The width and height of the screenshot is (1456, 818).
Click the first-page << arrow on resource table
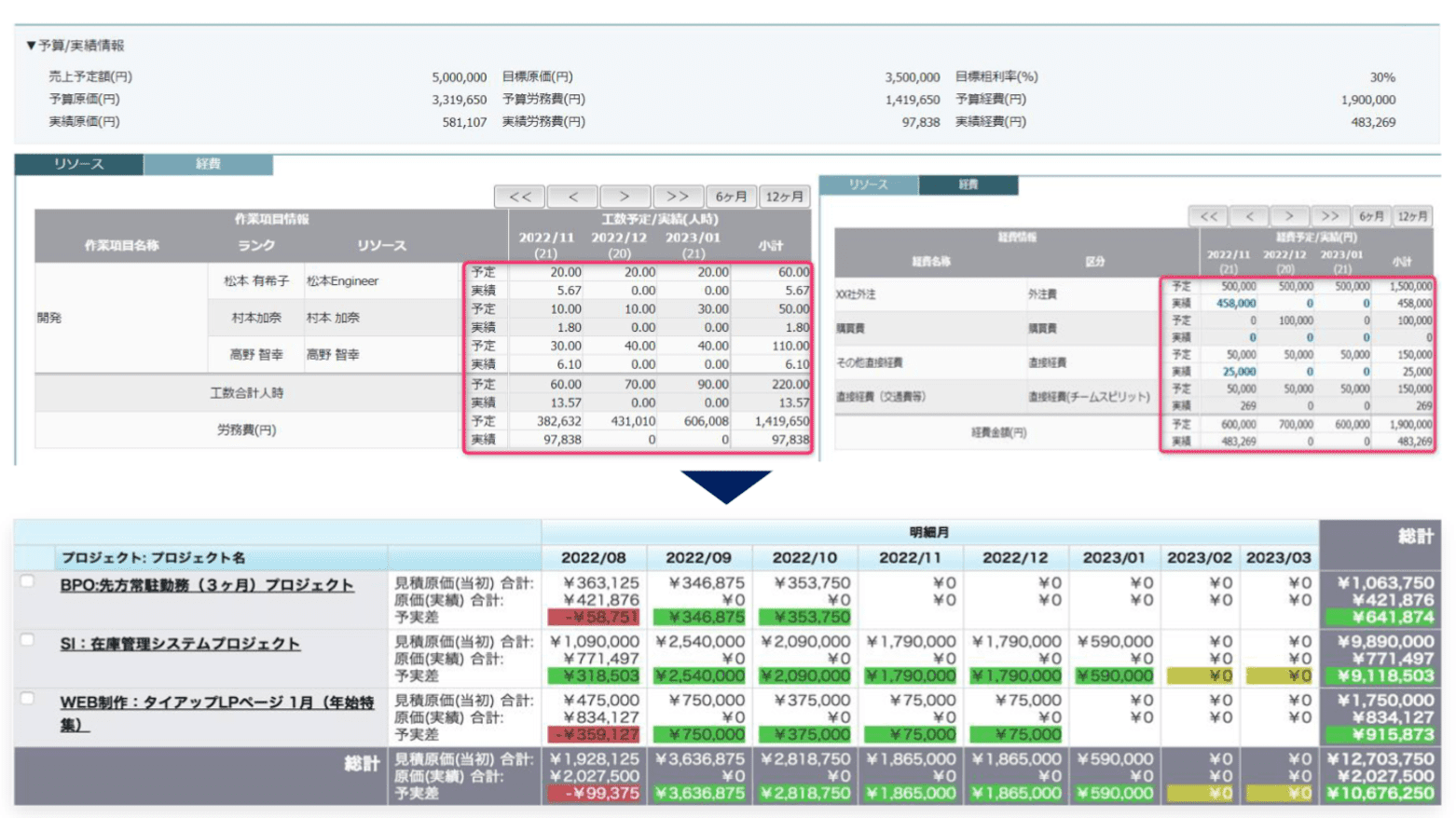click(520, 197)
